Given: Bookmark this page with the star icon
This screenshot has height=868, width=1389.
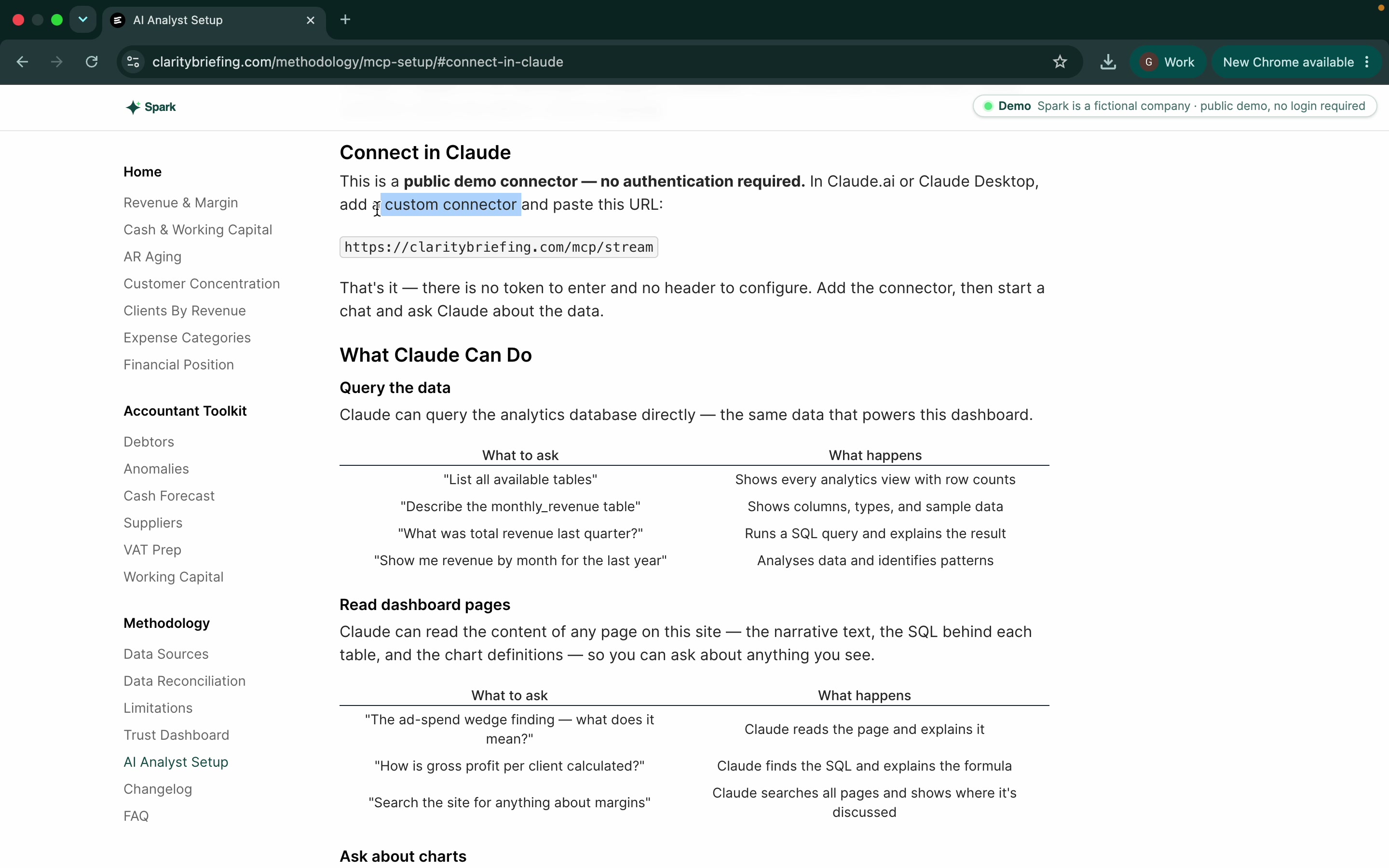Looking at the screenshot, I should (1060, 62).
